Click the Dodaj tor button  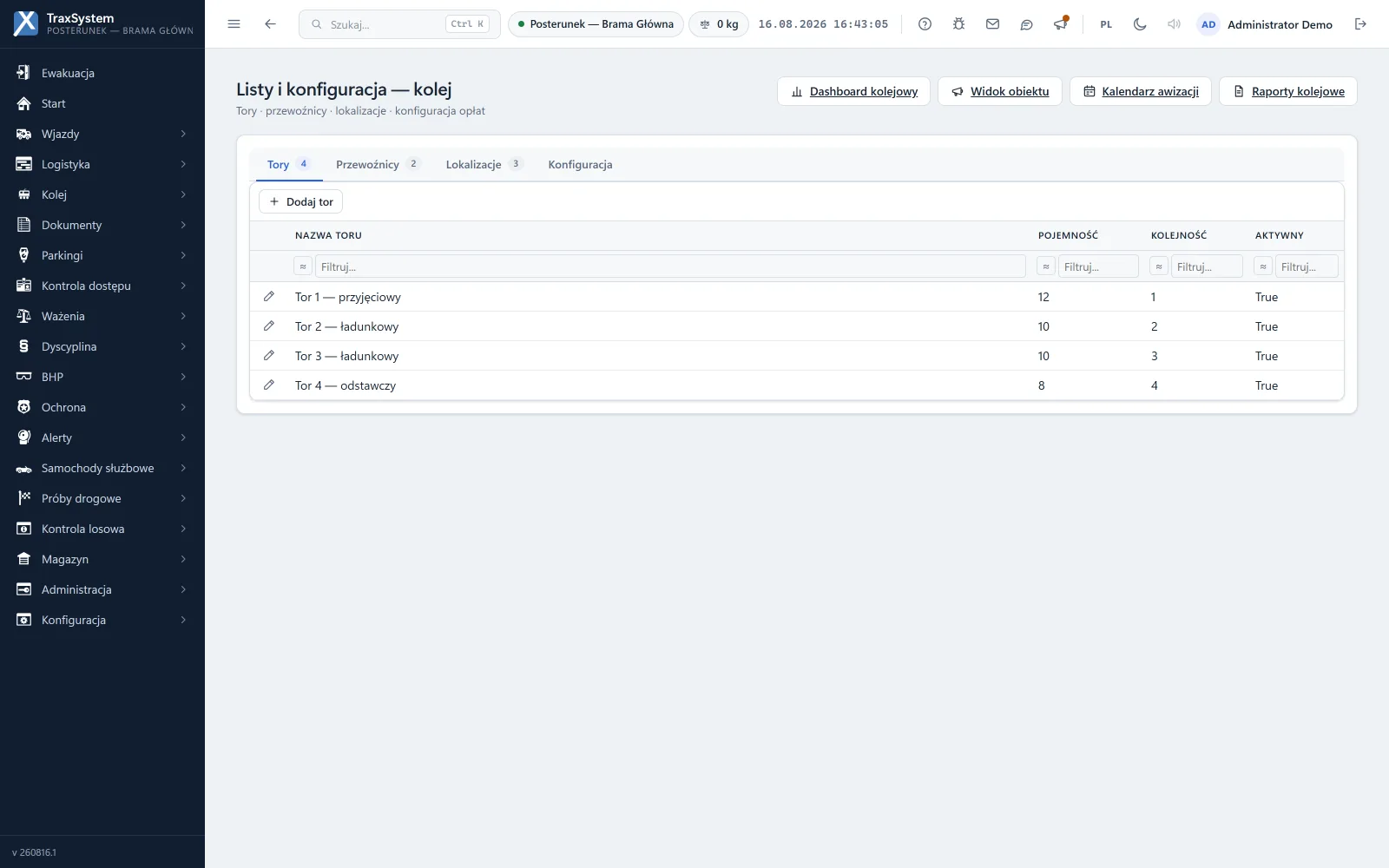(300, 201)
